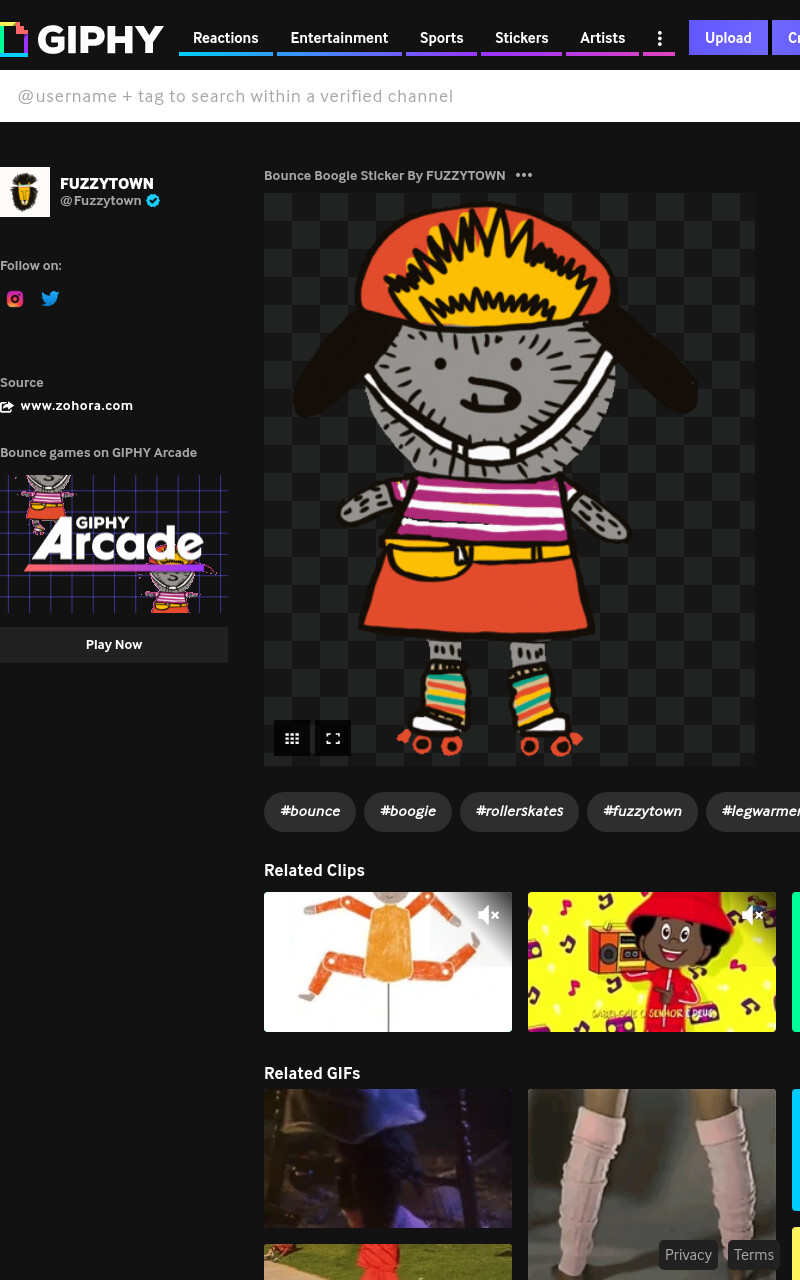Open the Privacy link

688,1255
